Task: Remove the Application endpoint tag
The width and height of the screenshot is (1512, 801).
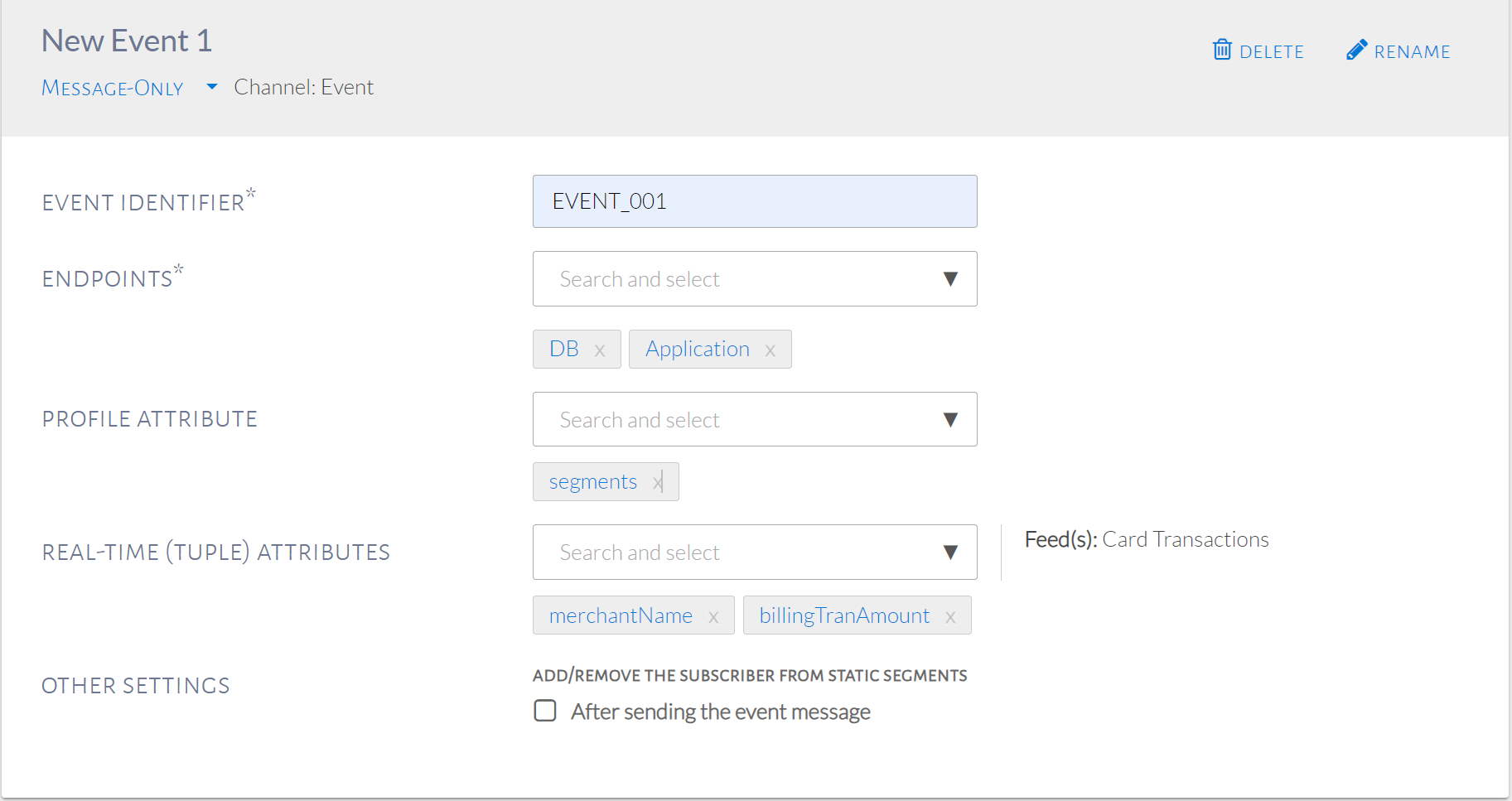Action: click(x=770, y=350)
